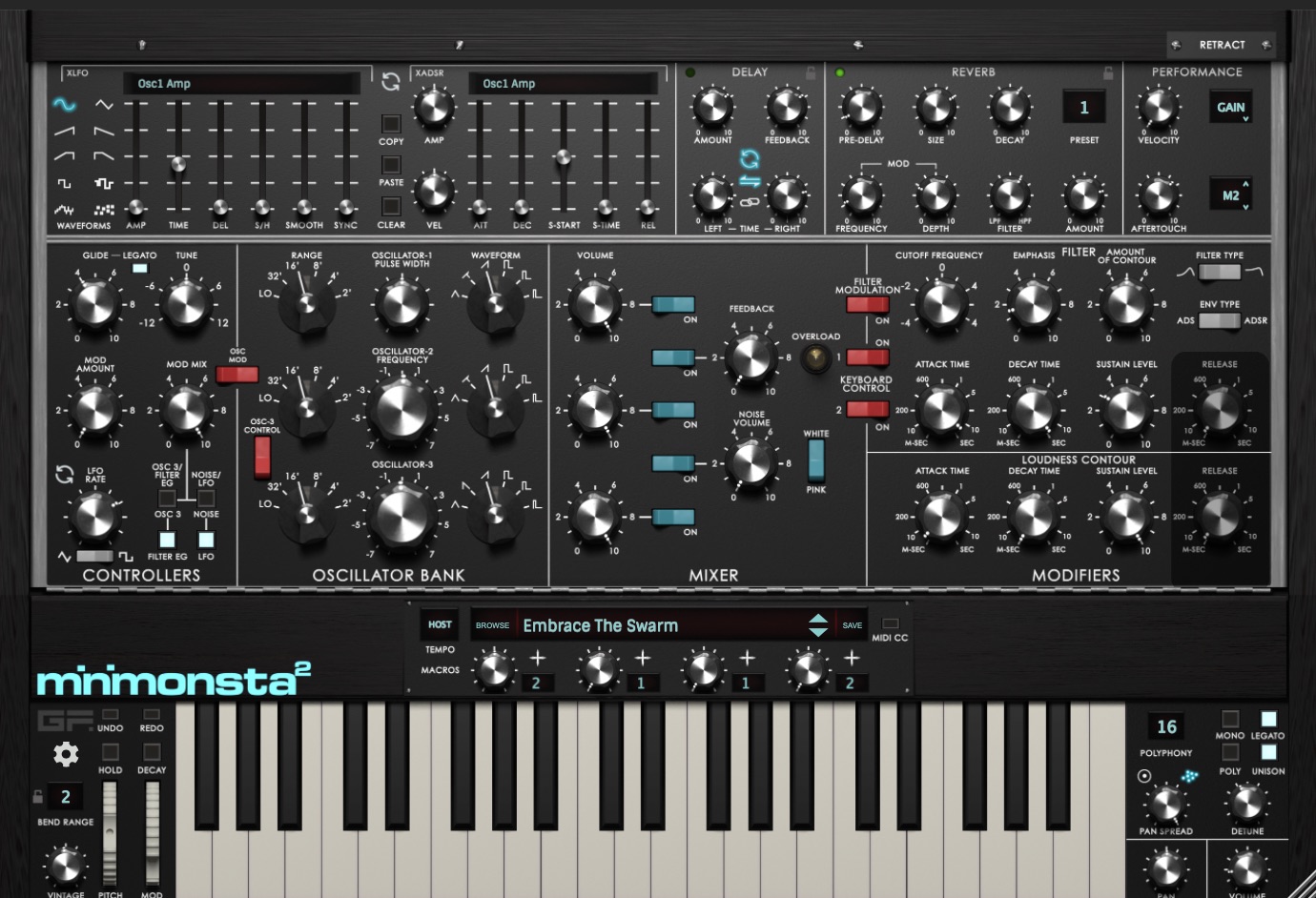The image size is (1316, 898).
Task: Click the plus next to the second macro knob
Action: (x=643, y=658)
